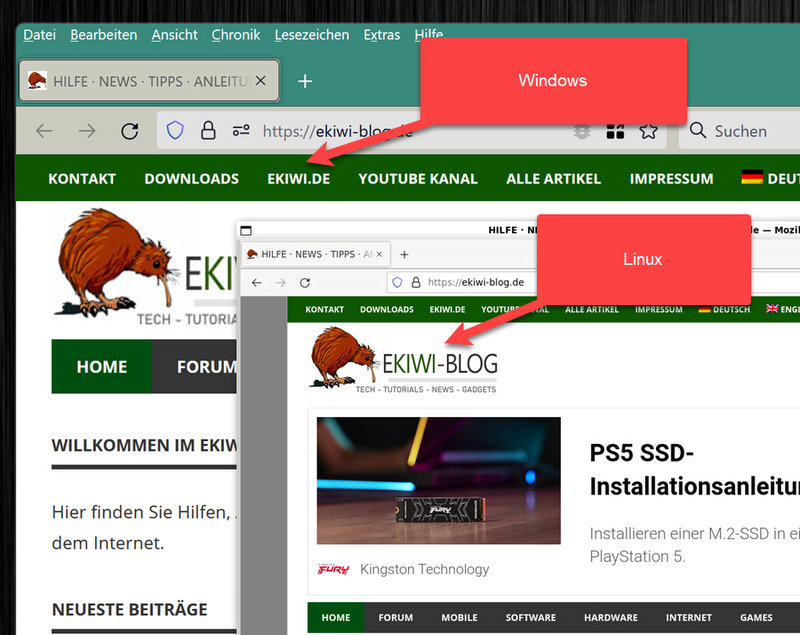The height and width of the screenshot is (635, 800).
Task: Open the Ansicht menu
Action: [174, 35]
